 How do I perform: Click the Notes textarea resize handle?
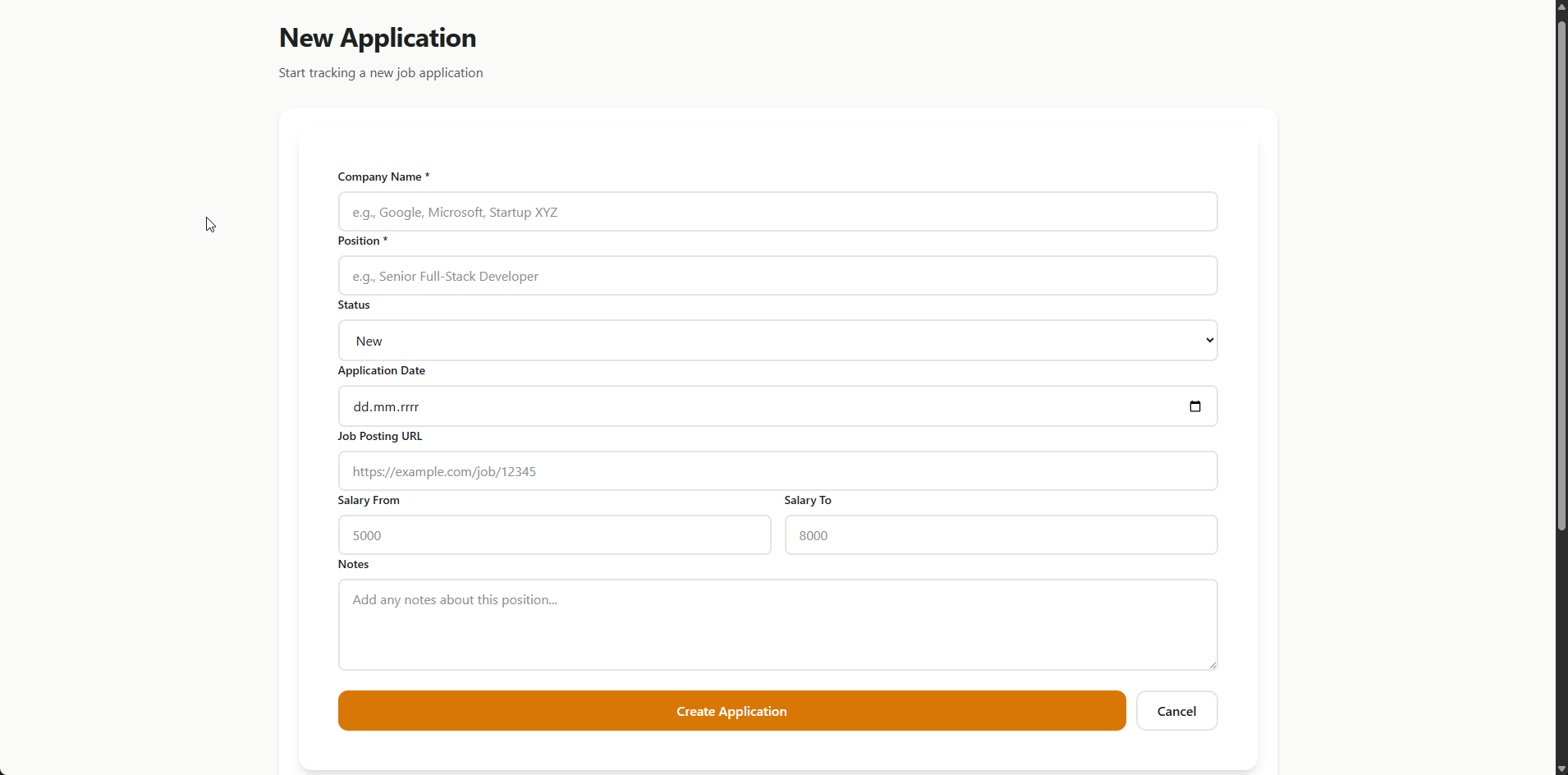click(1213, 664)
